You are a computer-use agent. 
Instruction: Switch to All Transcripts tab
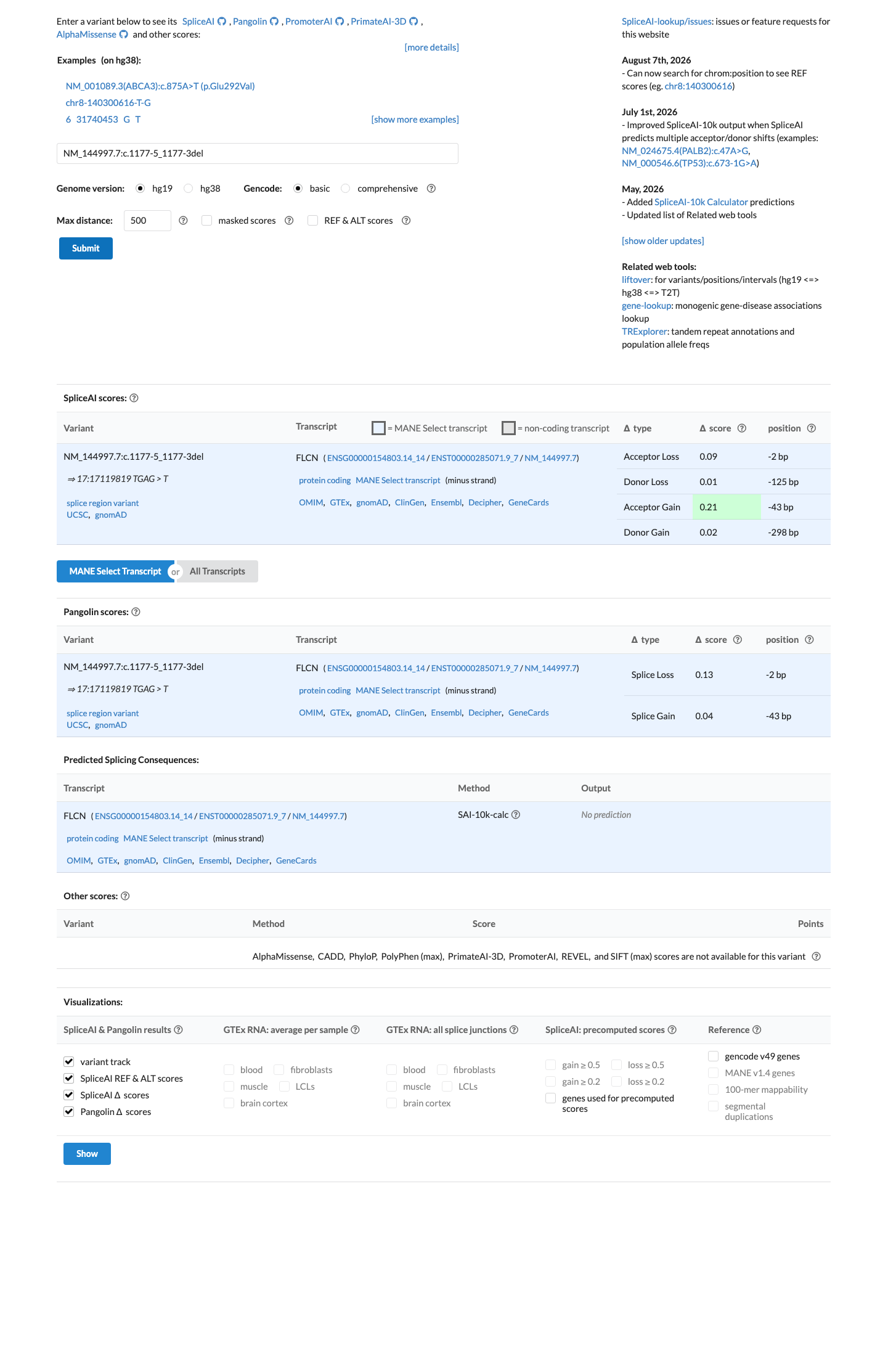217,571
